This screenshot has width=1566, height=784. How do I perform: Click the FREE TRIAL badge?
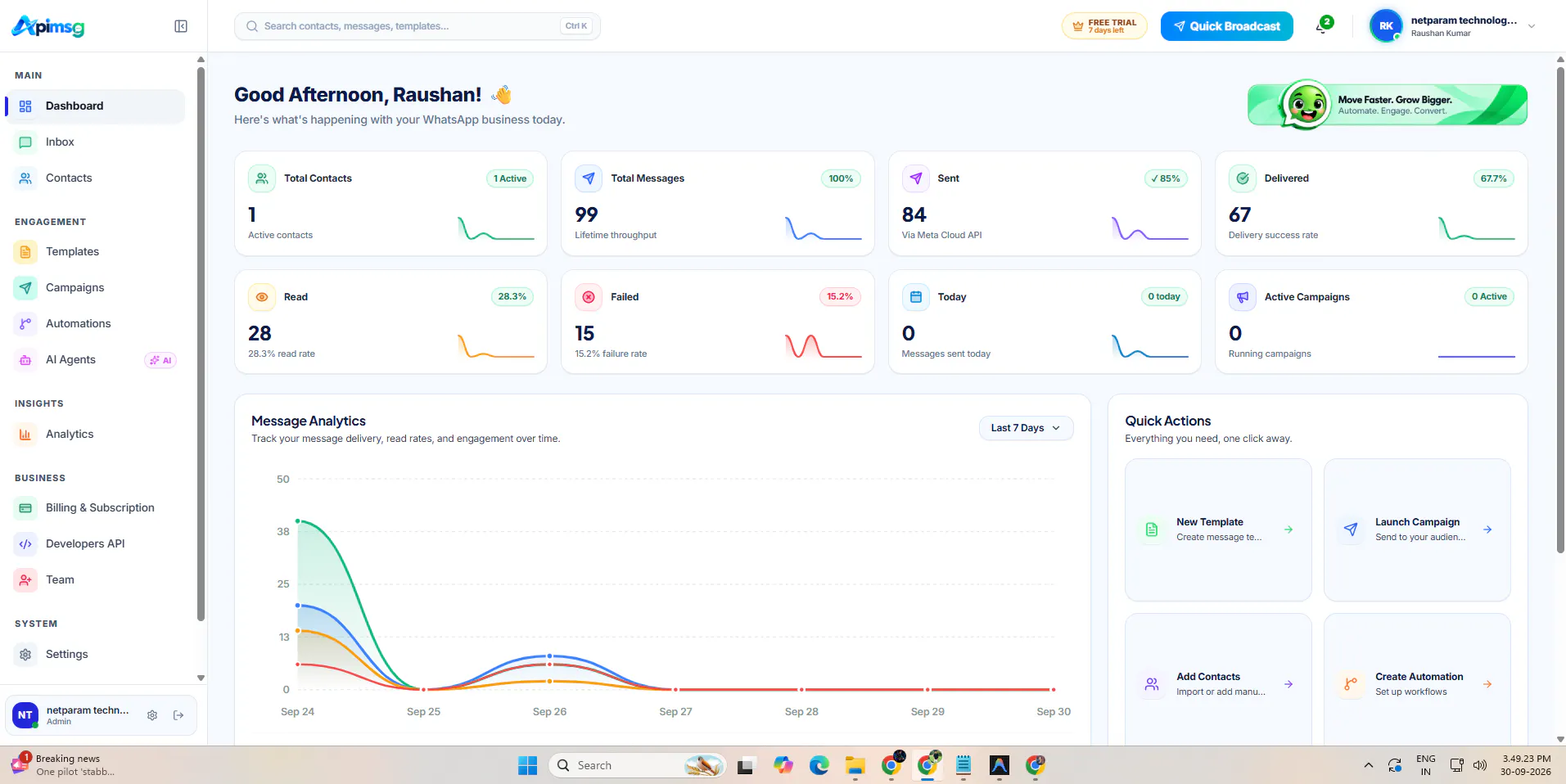(1104, 26)
